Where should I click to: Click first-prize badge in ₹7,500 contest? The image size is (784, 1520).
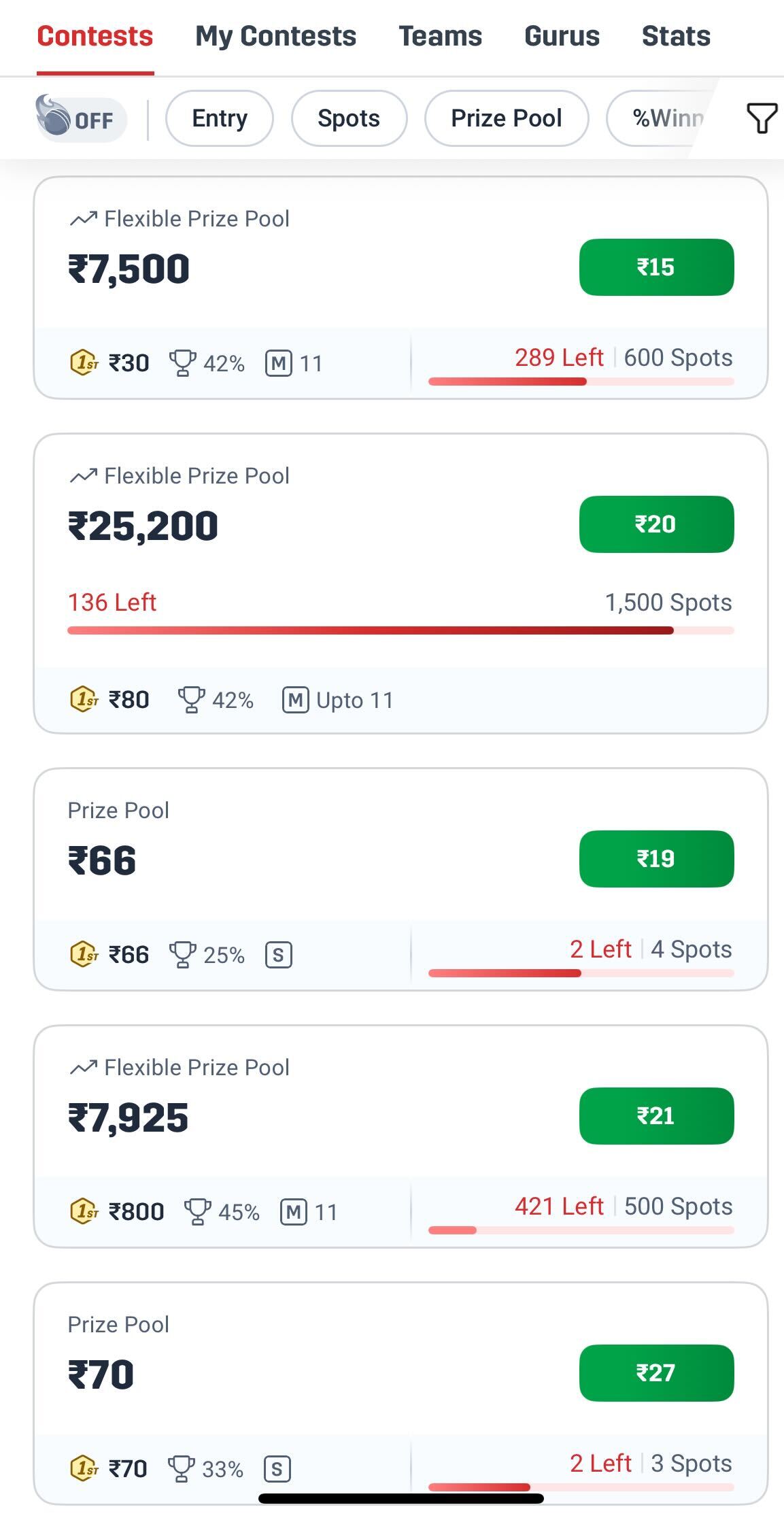tap(84, 362)
